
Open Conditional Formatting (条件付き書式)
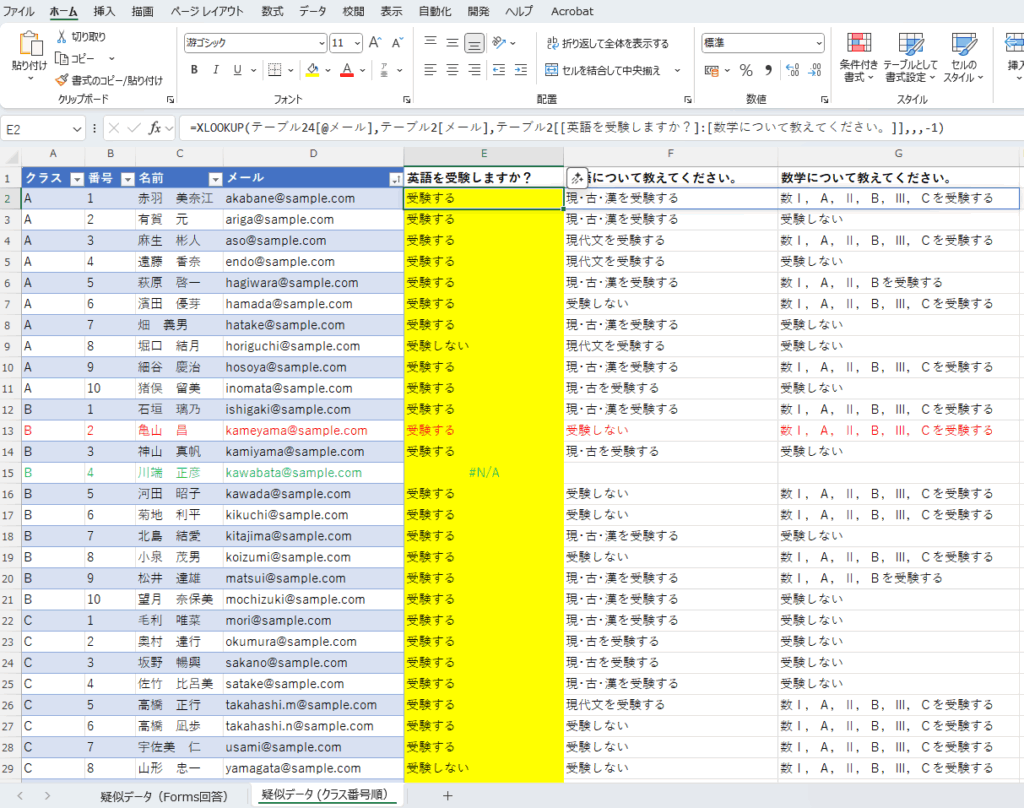tap(859, 57)
